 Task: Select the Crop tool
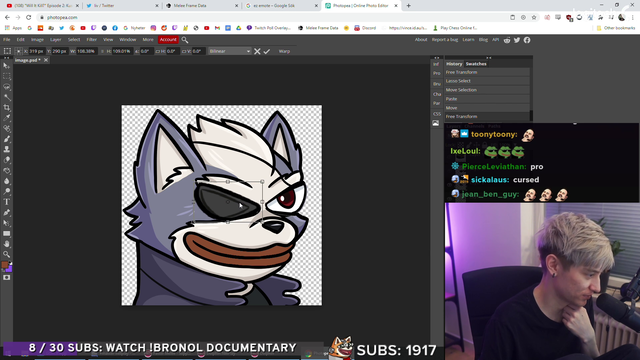[x=7, y=108]
